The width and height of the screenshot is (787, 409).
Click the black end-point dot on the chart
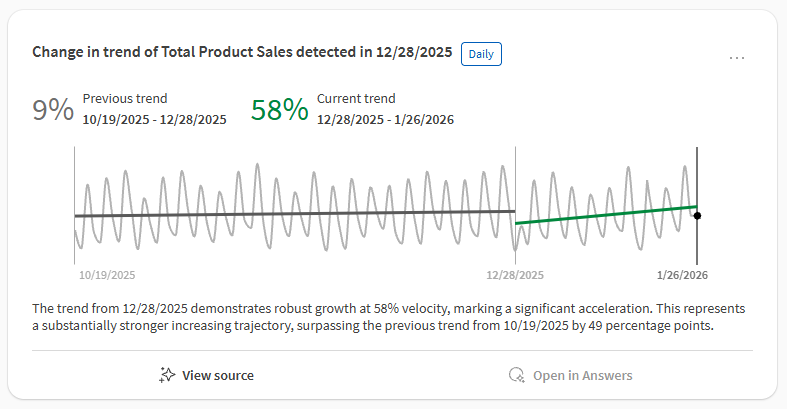point(697,215)
